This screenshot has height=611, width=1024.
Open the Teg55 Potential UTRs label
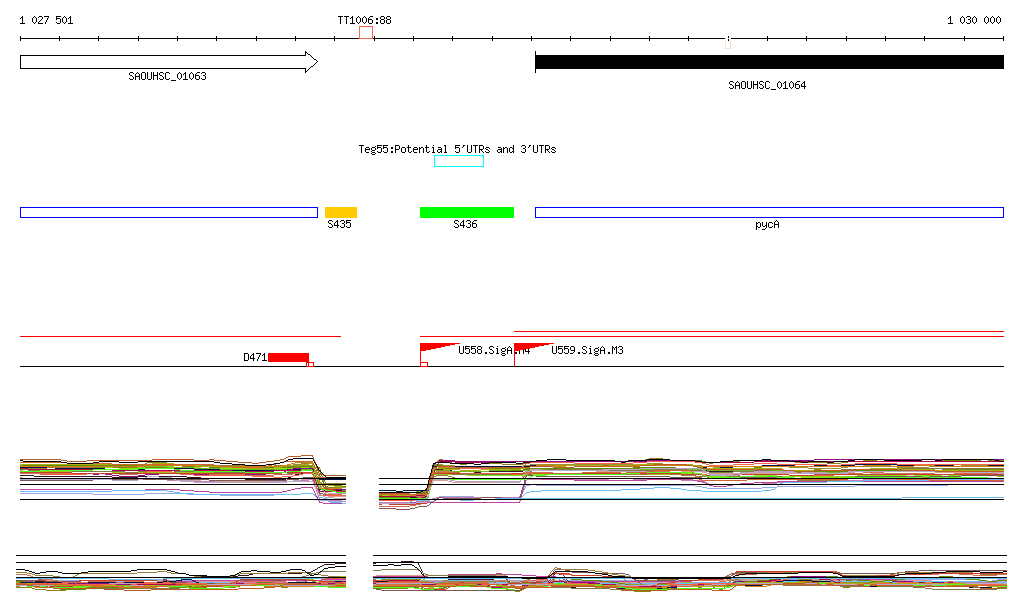click(457, 149)
